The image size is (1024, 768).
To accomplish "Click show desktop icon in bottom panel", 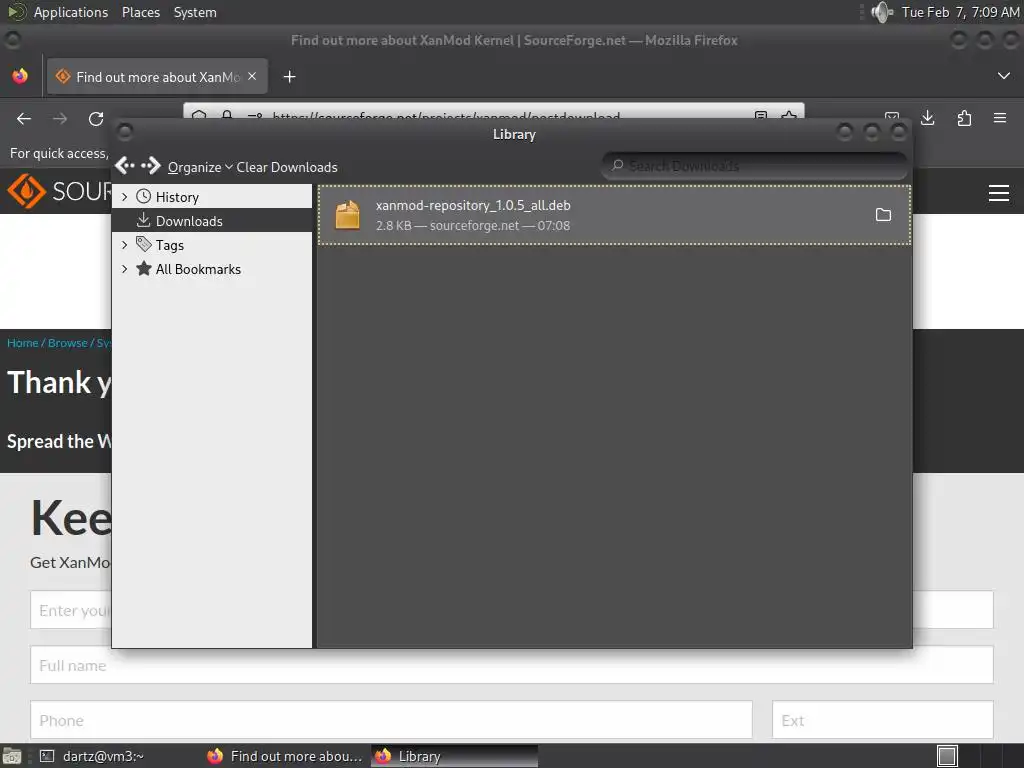I will pos(11,756).
